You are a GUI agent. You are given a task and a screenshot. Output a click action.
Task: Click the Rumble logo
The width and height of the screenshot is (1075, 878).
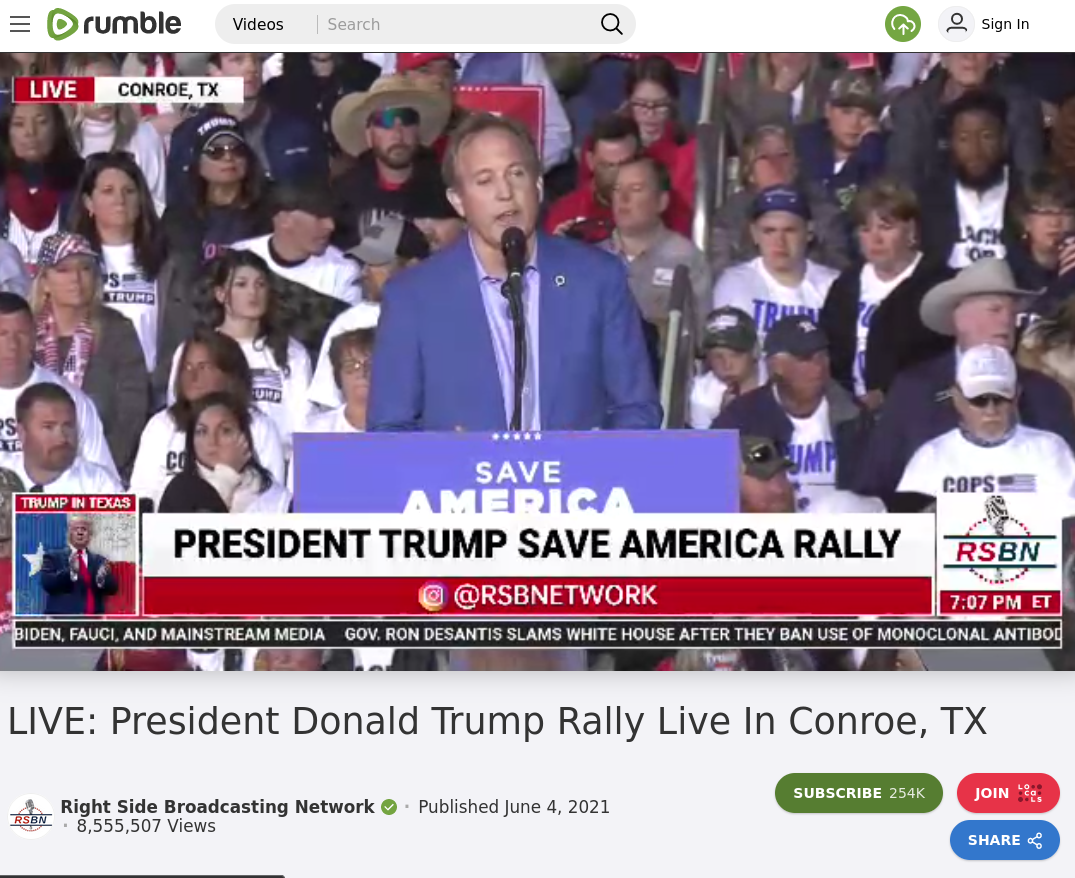pos(114,24)
